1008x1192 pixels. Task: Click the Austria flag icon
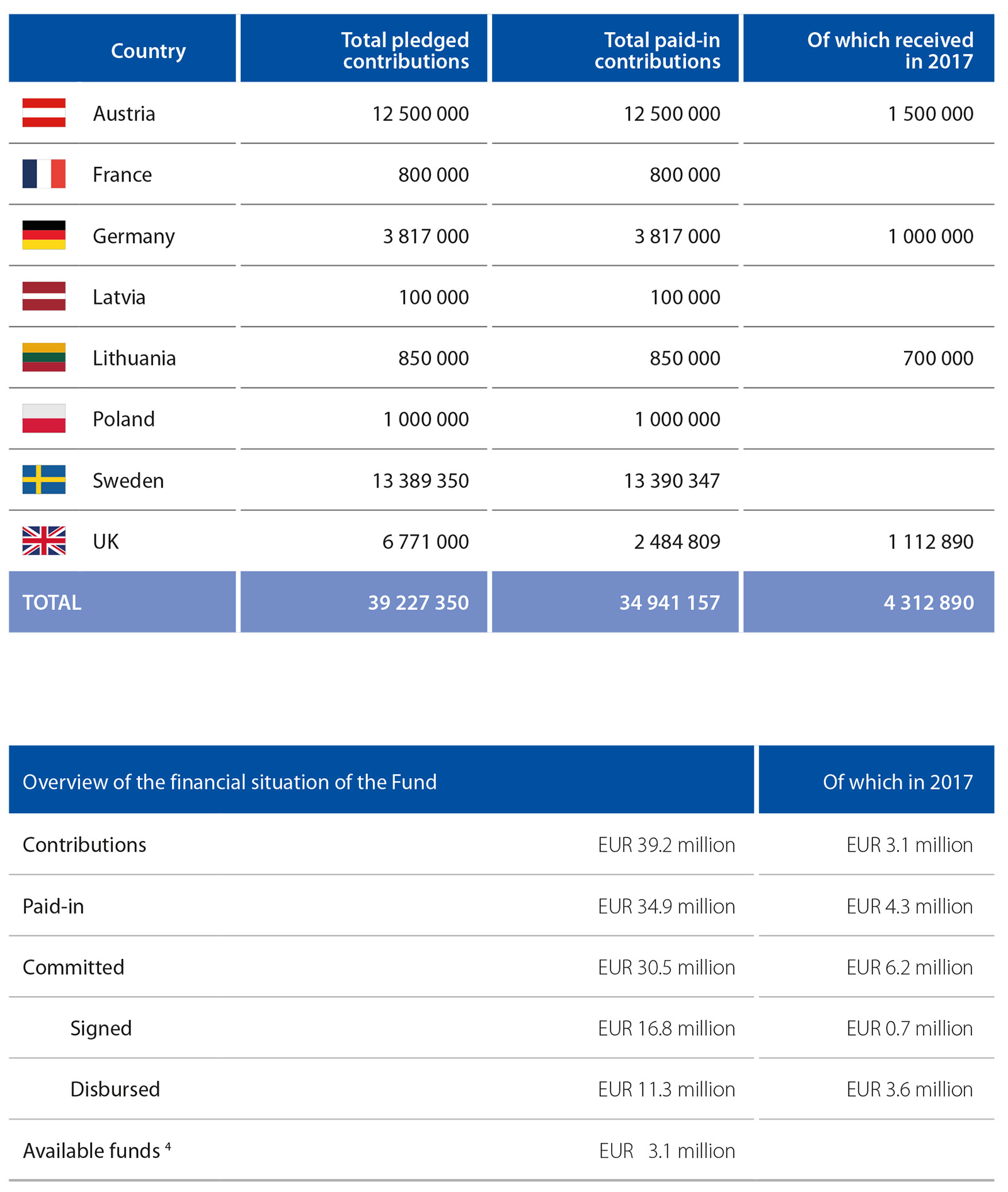point(43,113)
